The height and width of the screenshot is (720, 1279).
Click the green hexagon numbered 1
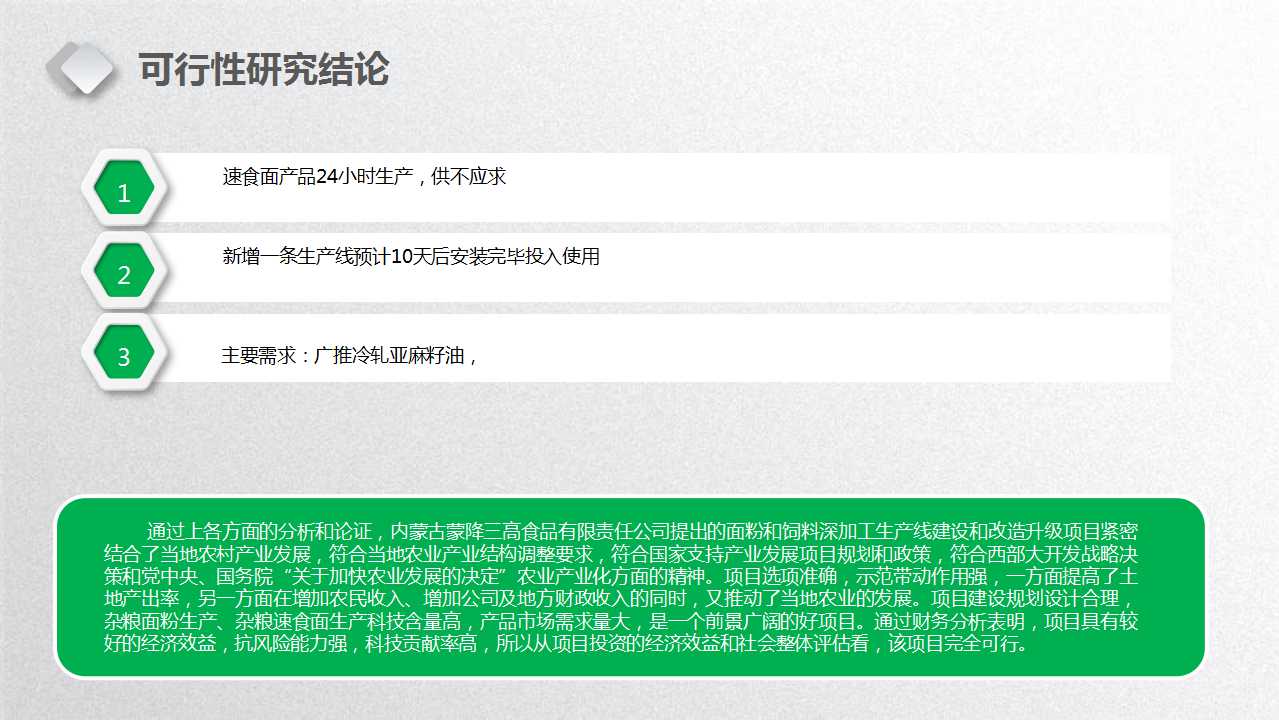click(124, 188)
